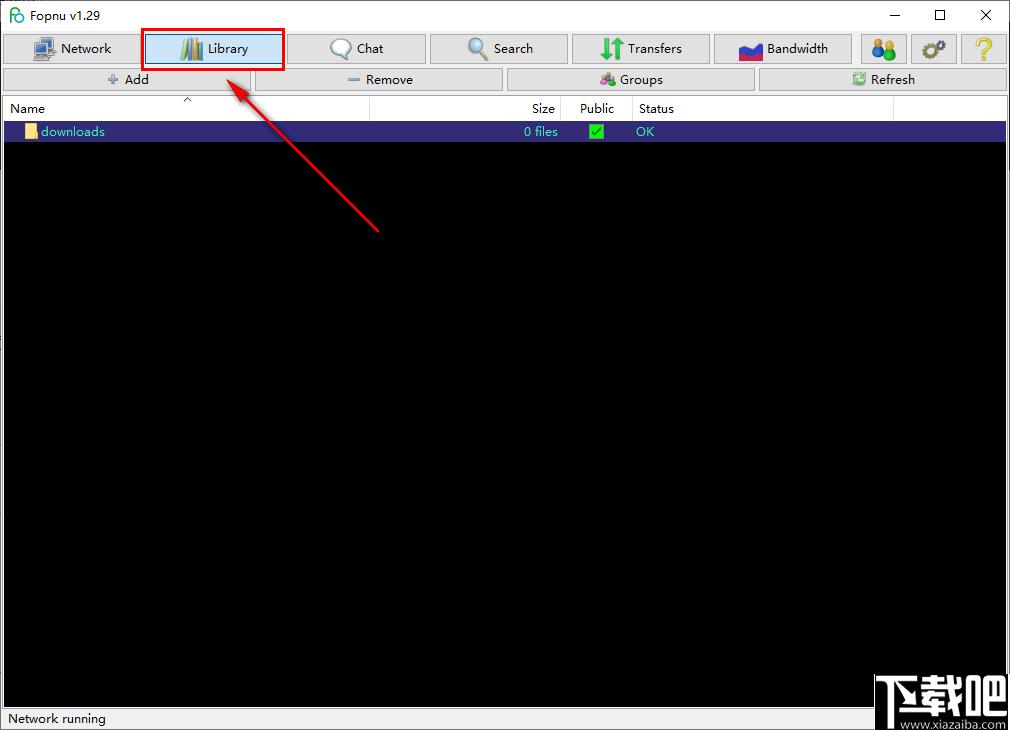The height and width of the screenshot is (730, 1010).
Task: Refresh the library list
Action: (882, 79)
